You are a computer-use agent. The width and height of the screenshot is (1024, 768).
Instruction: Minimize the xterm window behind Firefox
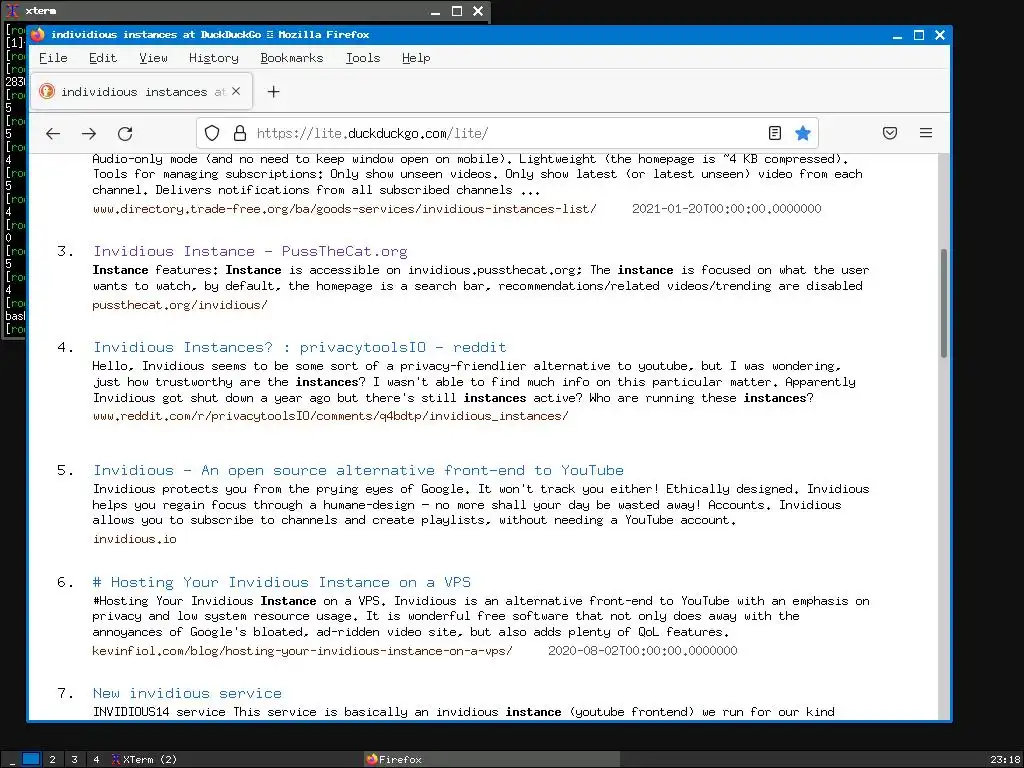point(436,11)
